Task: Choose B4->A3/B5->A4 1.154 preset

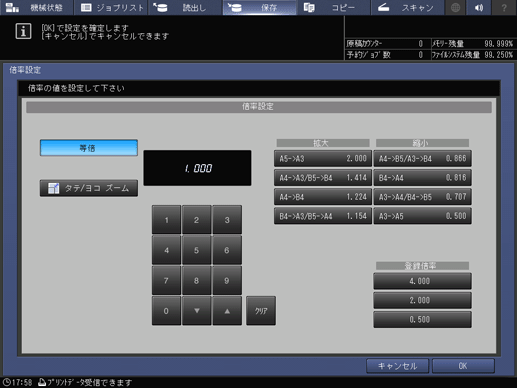Action: click(323, 216)
